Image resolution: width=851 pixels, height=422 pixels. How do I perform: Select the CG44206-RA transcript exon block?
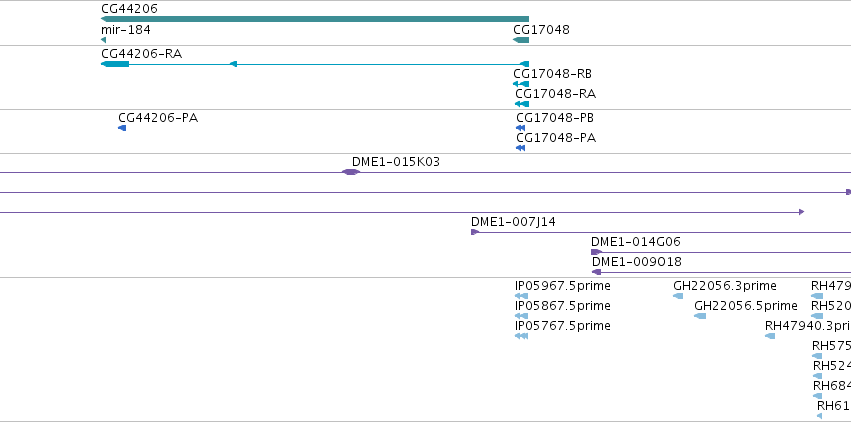tap(115, 64)
